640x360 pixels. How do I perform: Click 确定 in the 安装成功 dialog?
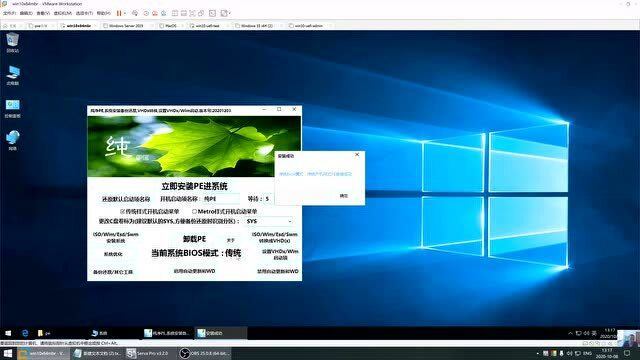point(344,196)
